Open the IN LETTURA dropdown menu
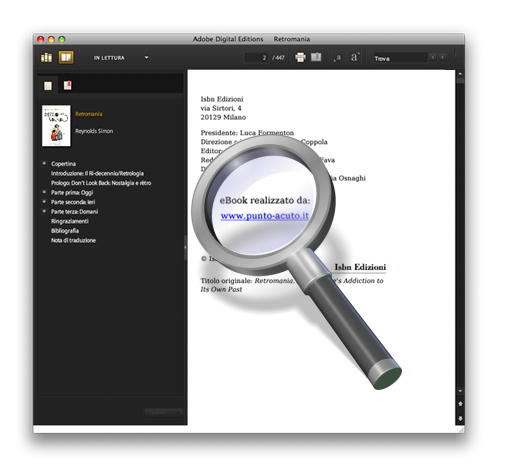 [x=121, y=58]
